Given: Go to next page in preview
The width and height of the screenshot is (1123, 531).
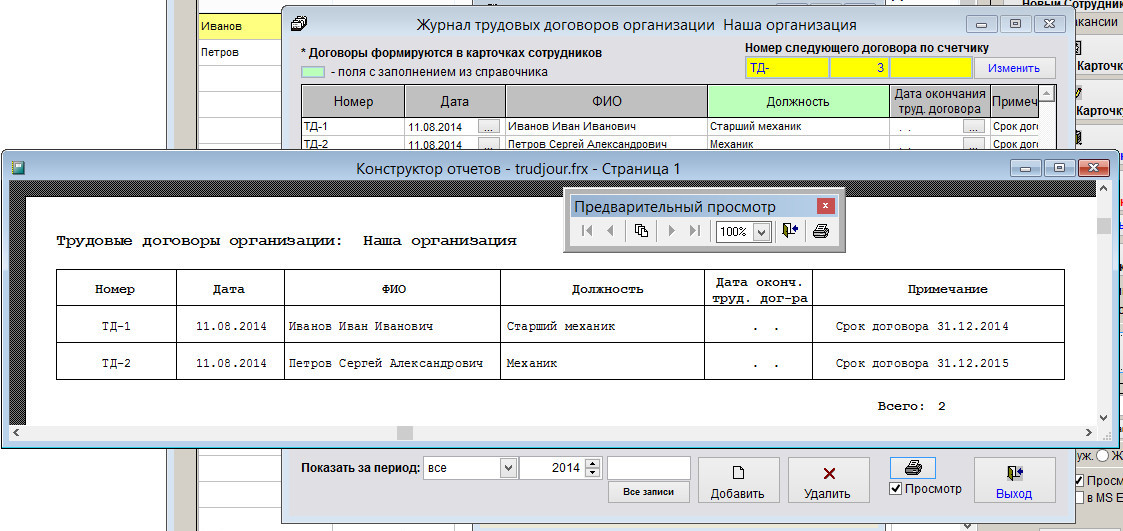Looking at the screenshot, I should (672, 231).
